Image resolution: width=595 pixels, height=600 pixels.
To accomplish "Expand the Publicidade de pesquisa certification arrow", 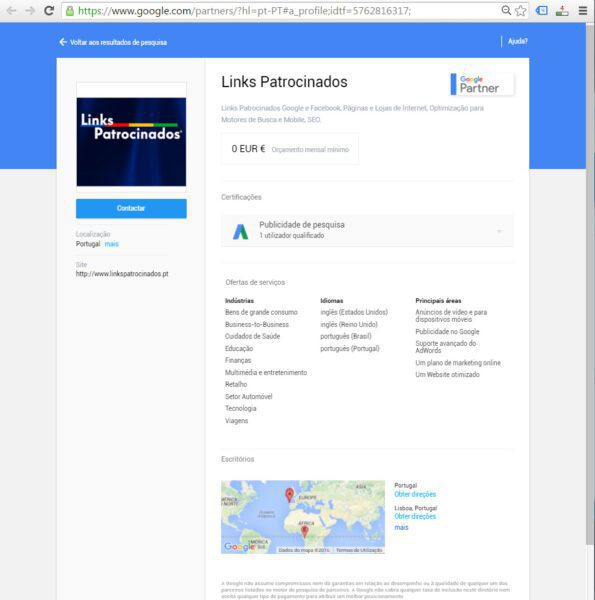I will (x=499, y=231).
